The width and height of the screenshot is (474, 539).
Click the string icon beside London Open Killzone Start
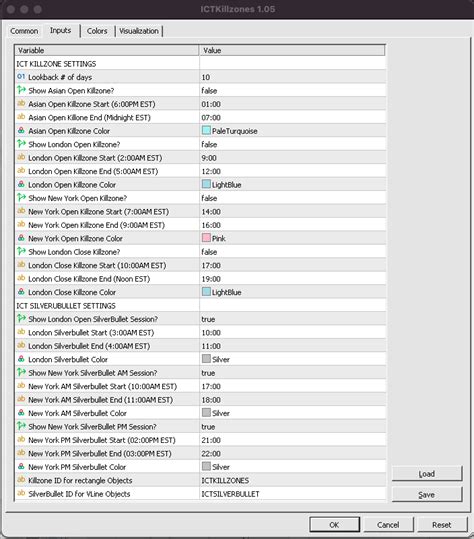pyautogui.click(x=21, y=157)
